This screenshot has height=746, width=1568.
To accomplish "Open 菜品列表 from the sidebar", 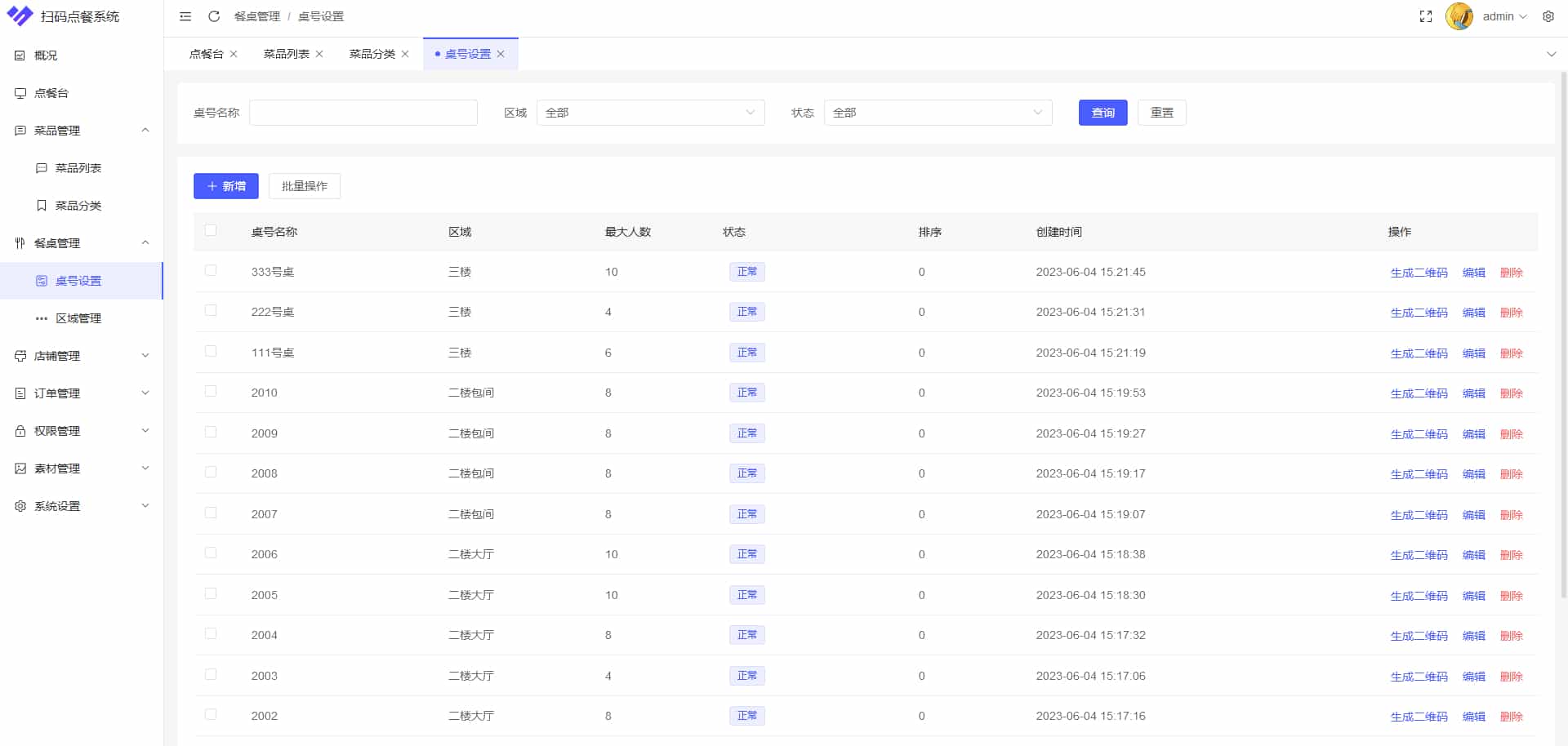I will [x=78, y=168].
